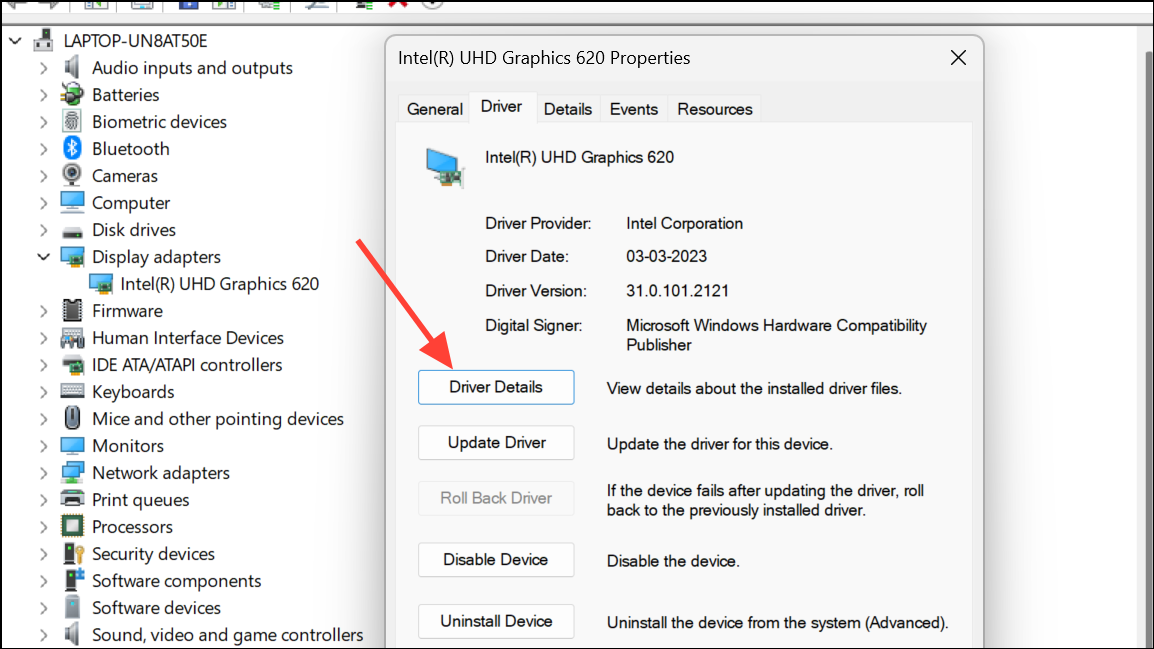Screen dimensions: 1154x649
Task: Click the Disk drives icon
Action: coord(72,231)
